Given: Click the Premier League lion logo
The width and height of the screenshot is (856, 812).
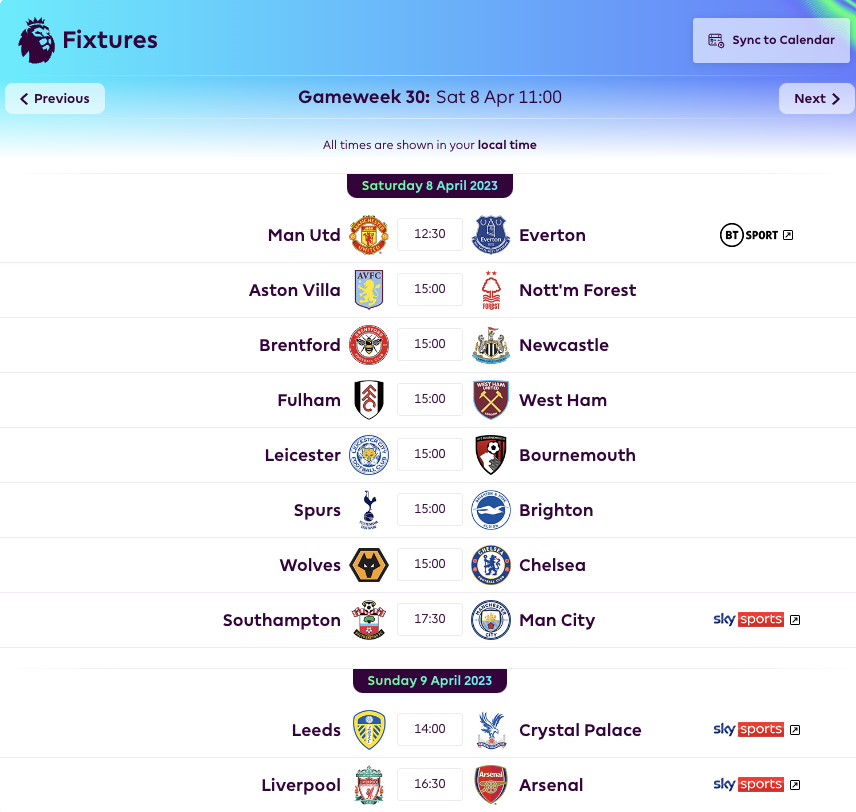Looking at the screenshot, I should tap(37, 40).
